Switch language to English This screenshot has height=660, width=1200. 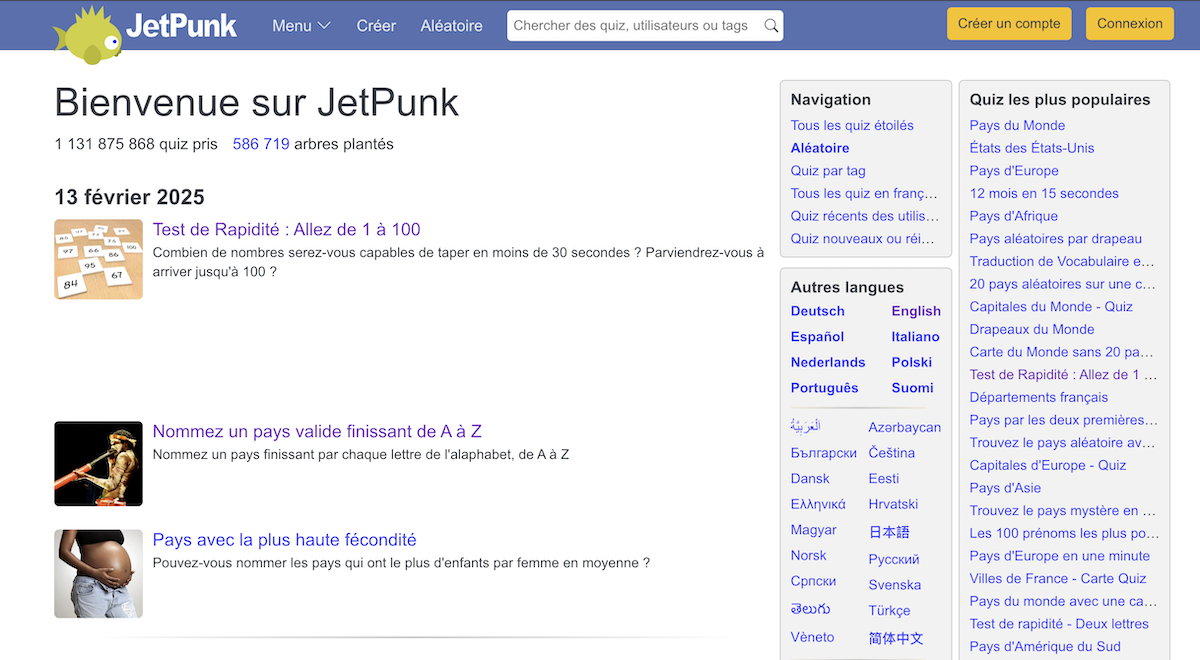916,311
